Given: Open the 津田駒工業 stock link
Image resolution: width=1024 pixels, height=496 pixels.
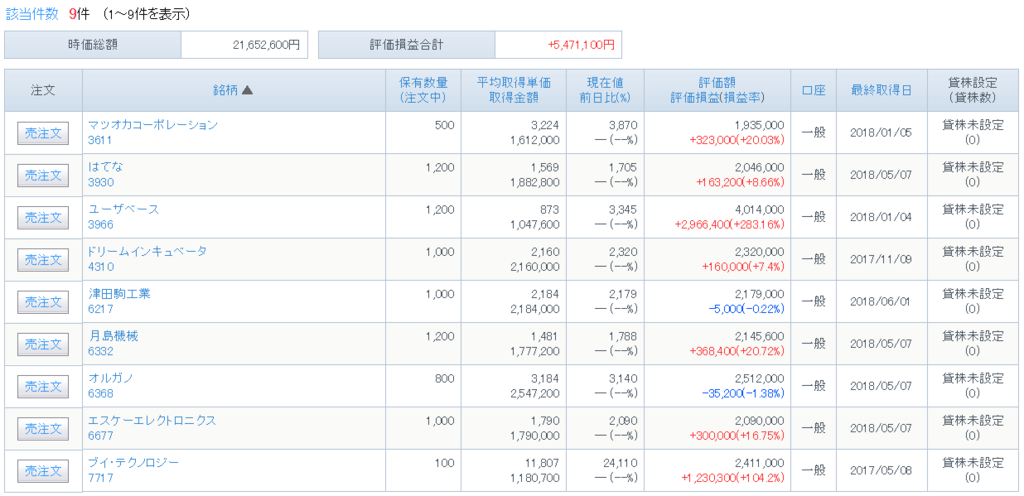Looking at the screenshot, I should (x=119, y=294).
